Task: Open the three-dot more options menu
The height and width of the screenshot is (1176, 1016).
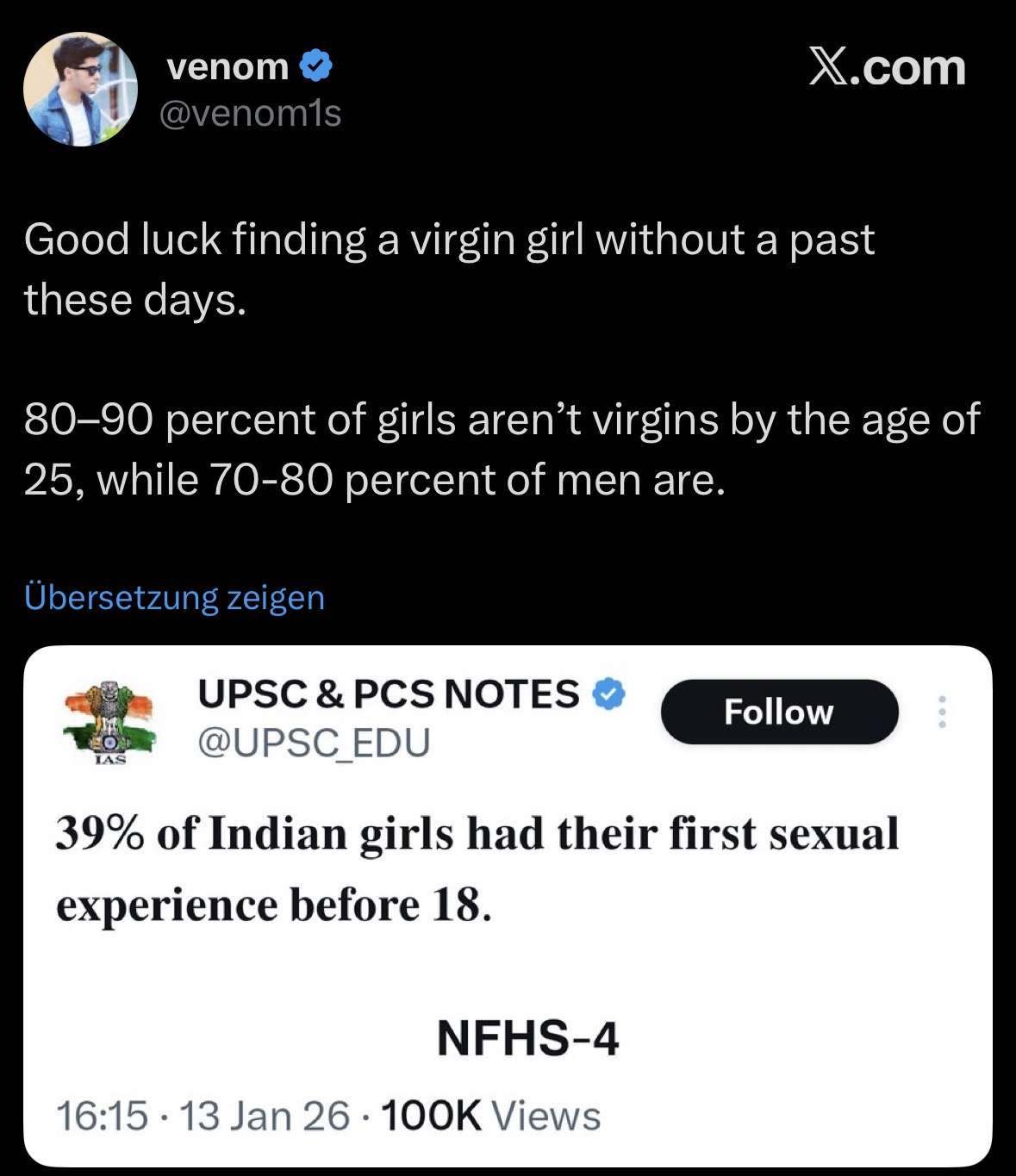Action: (x=942, y=712)
